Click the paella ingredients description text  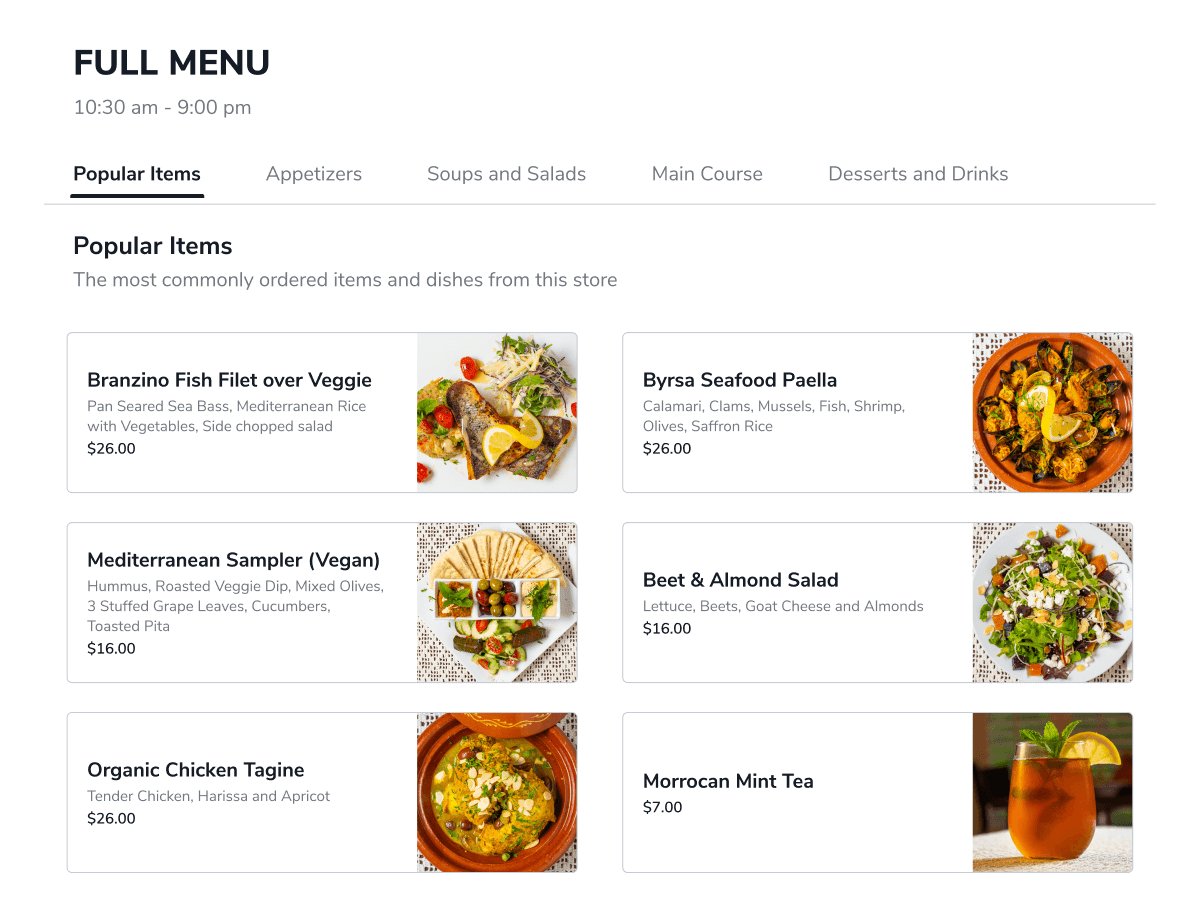774,416
